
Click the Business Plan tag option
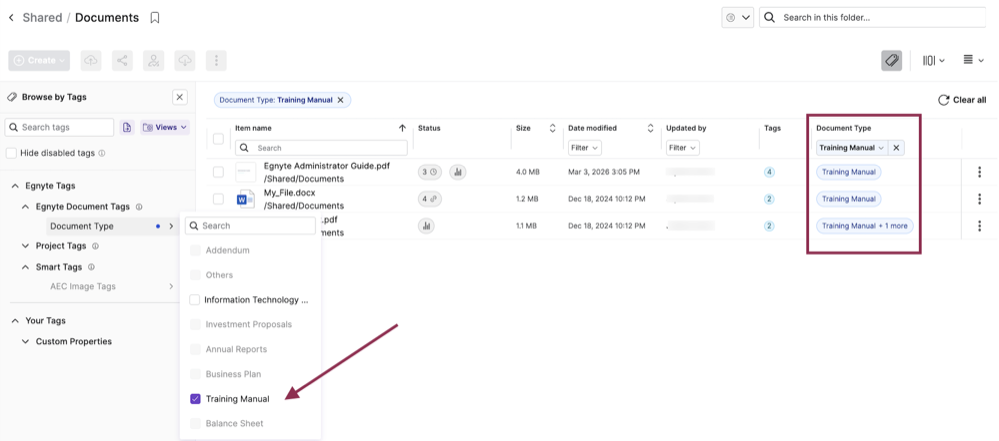tap(233, 374)
